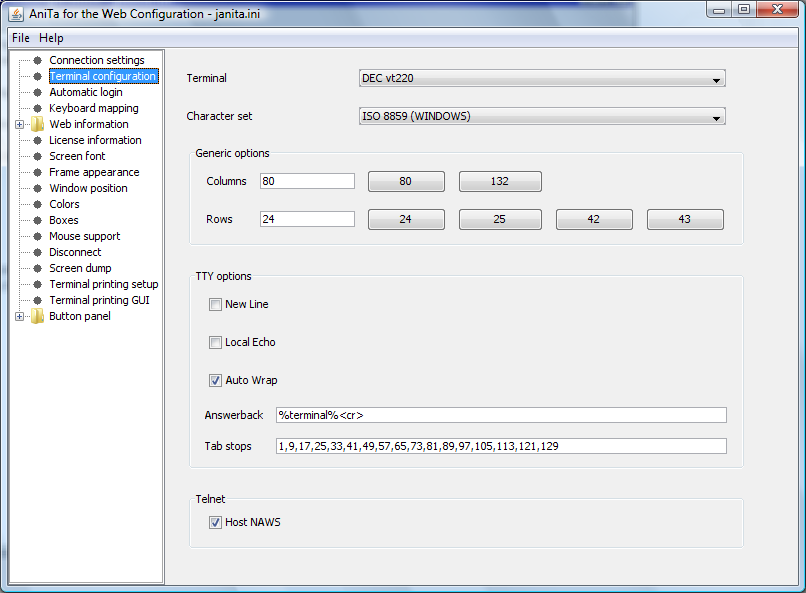The width and height of the screenshot is (806, 593).
Task: Click the Web information folder icon
Action: [38, 124]
